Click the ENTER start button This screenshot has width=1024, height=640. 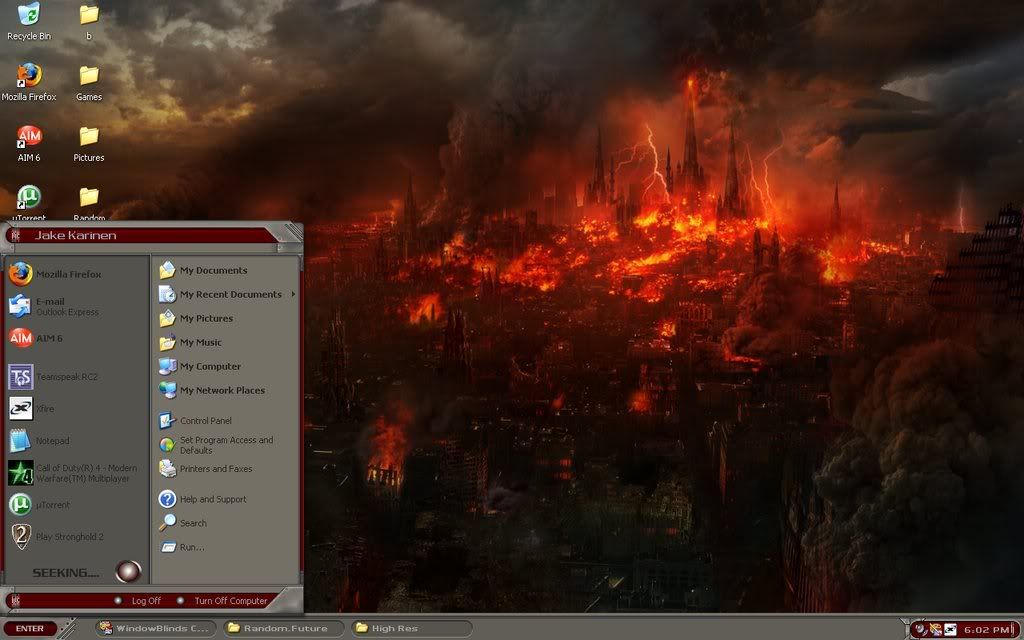(x=30, y=629)
